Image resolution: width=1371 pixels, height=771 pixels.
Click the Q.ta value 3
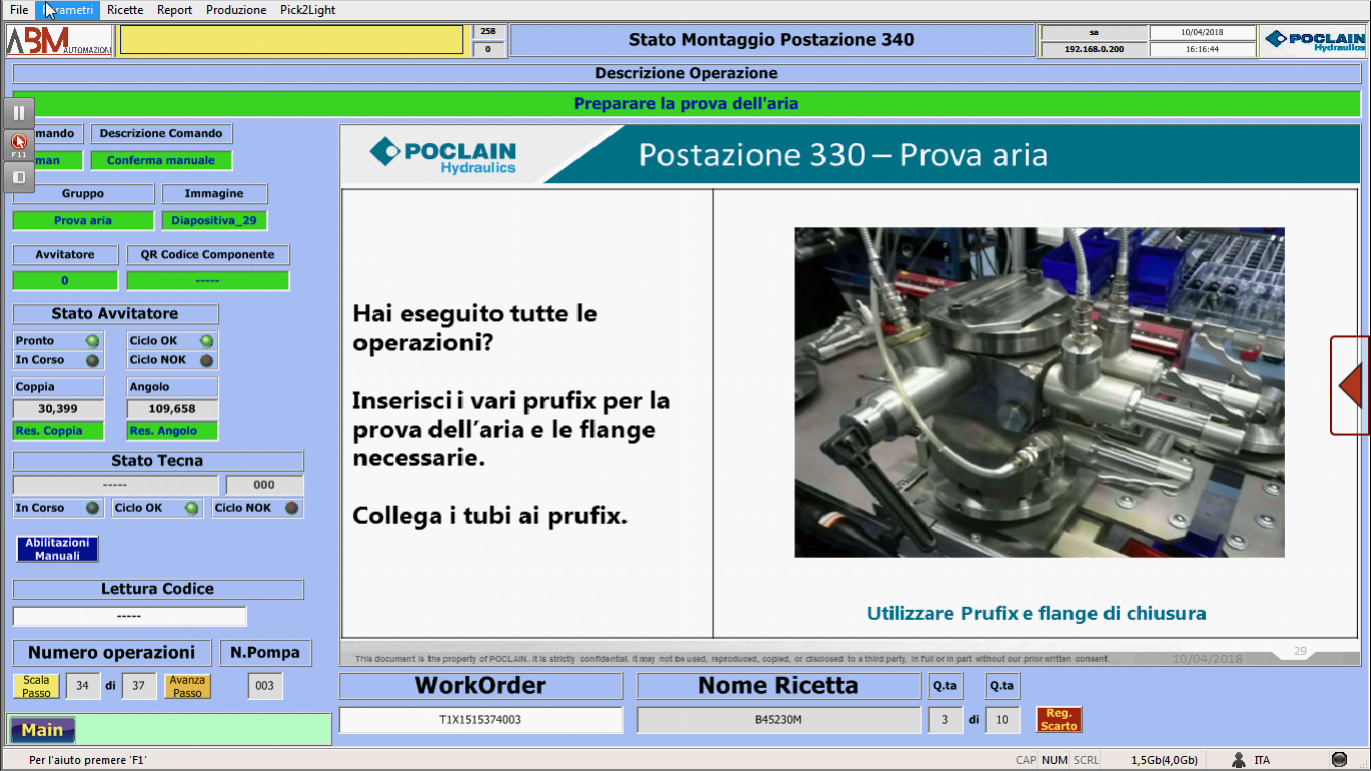(x=945, y=720)
